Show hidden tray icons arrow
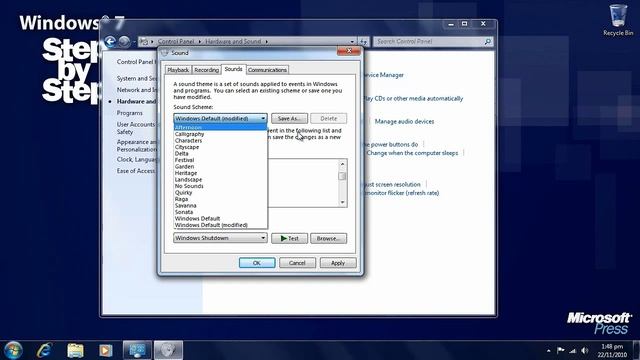Image resolution: width=640 pixels, height=360 pixels. pyautogui.click(x=549, y=351)
